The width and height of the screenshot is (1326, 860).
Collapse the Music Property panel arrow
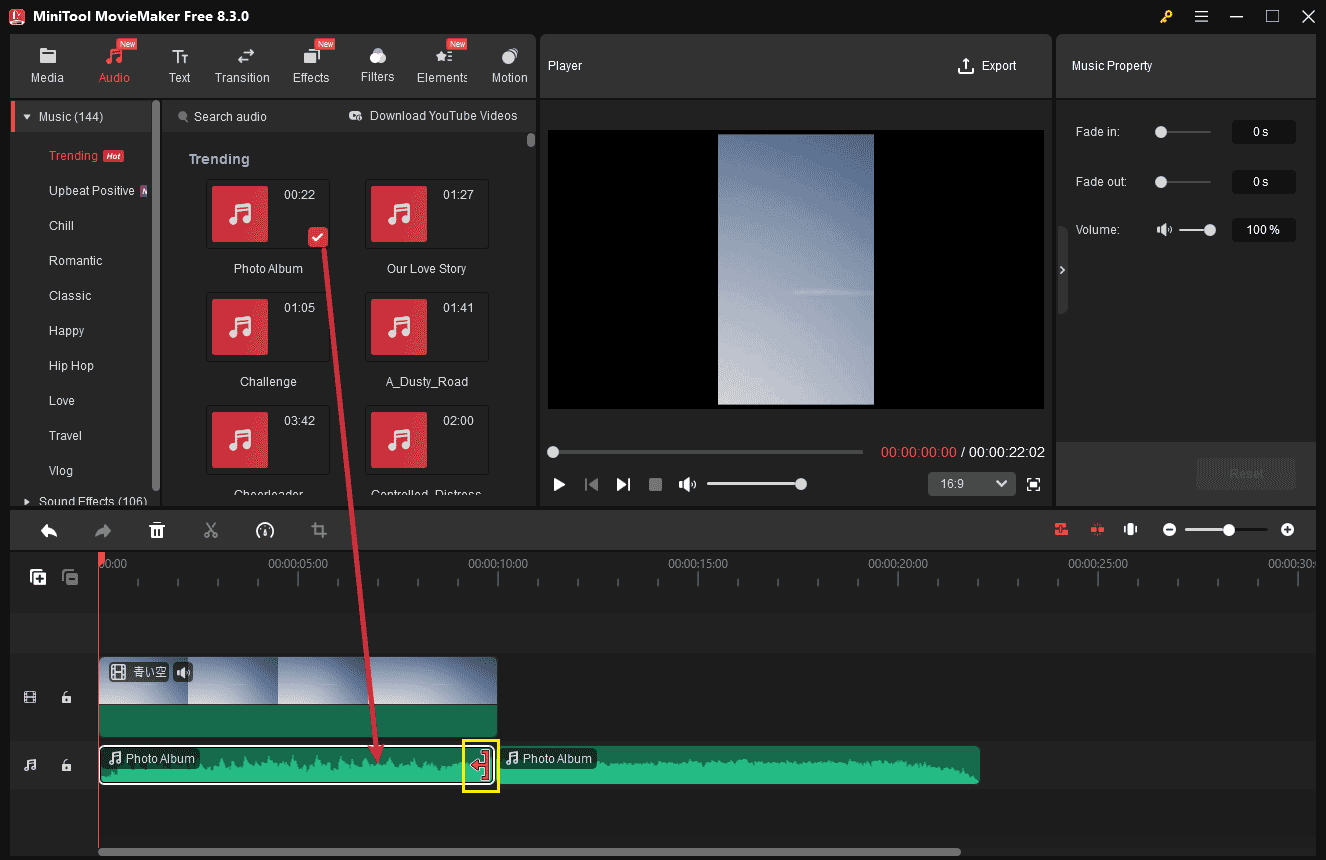tap(1062, 270)
